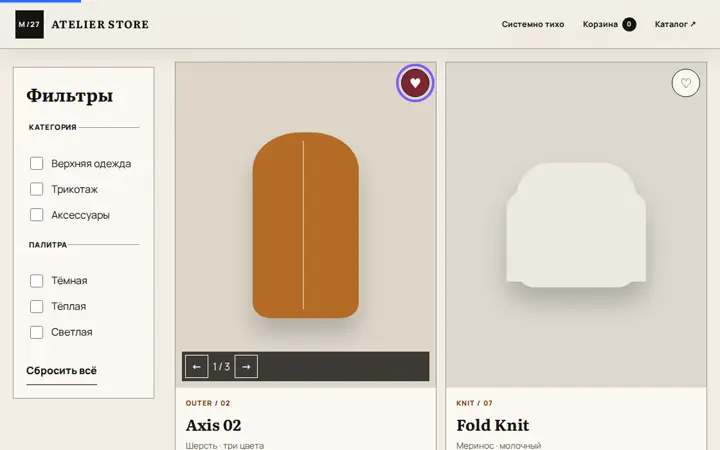720x450 pixels.
Task: Open the ATELIER STORE home link
Action: [x=100, y=24]
